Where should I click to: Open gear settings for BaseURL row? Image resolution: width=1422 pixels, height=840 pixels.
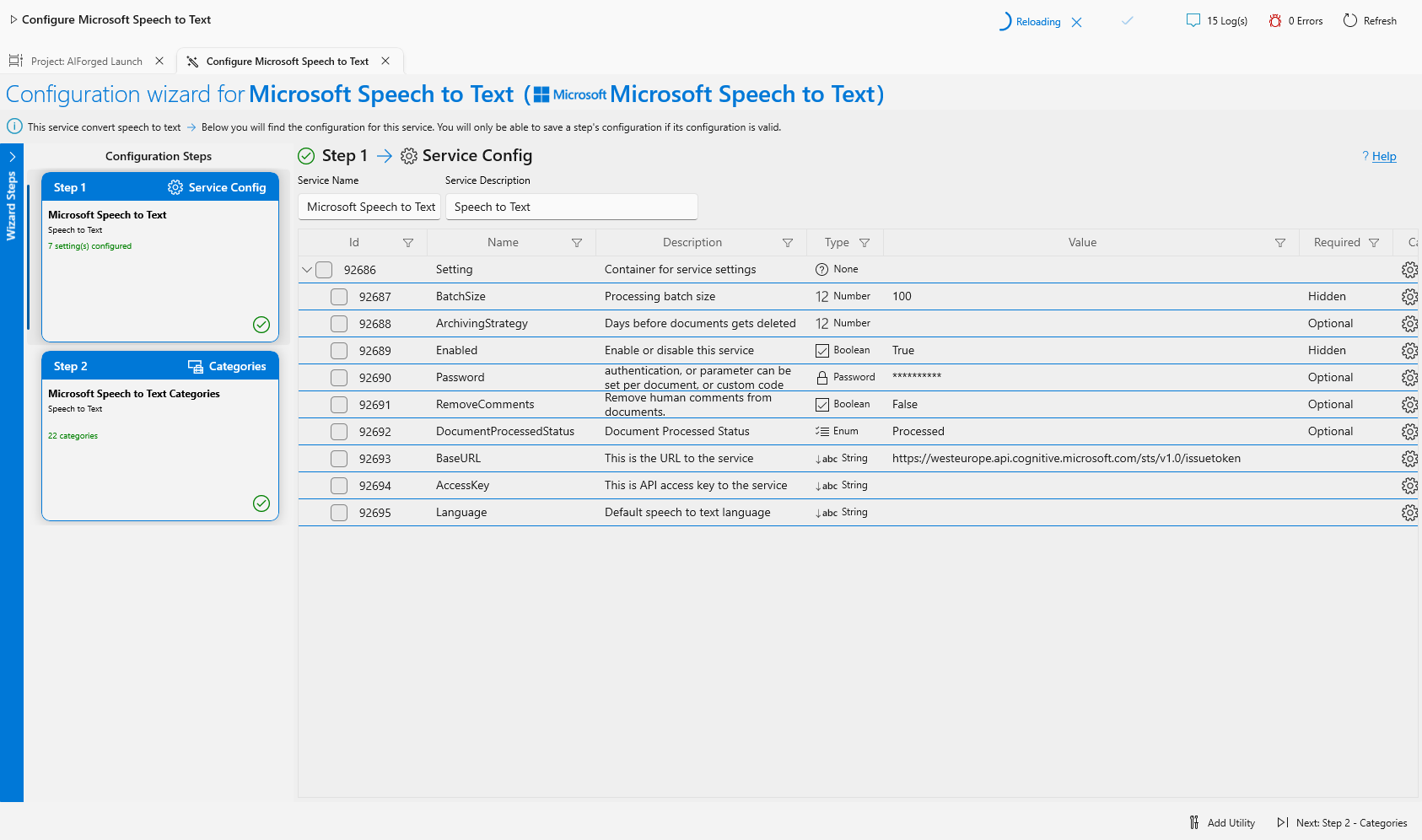[x=1409, y=459]
